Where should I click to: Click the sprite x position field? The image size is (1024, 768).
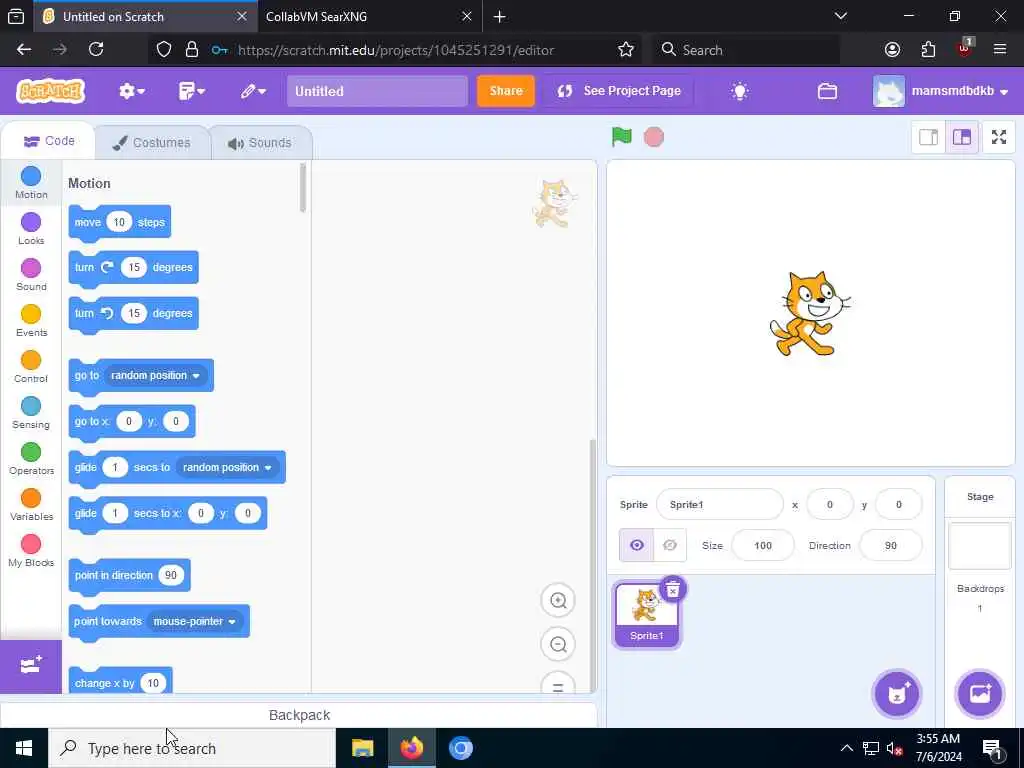click(x=830, y=504)
